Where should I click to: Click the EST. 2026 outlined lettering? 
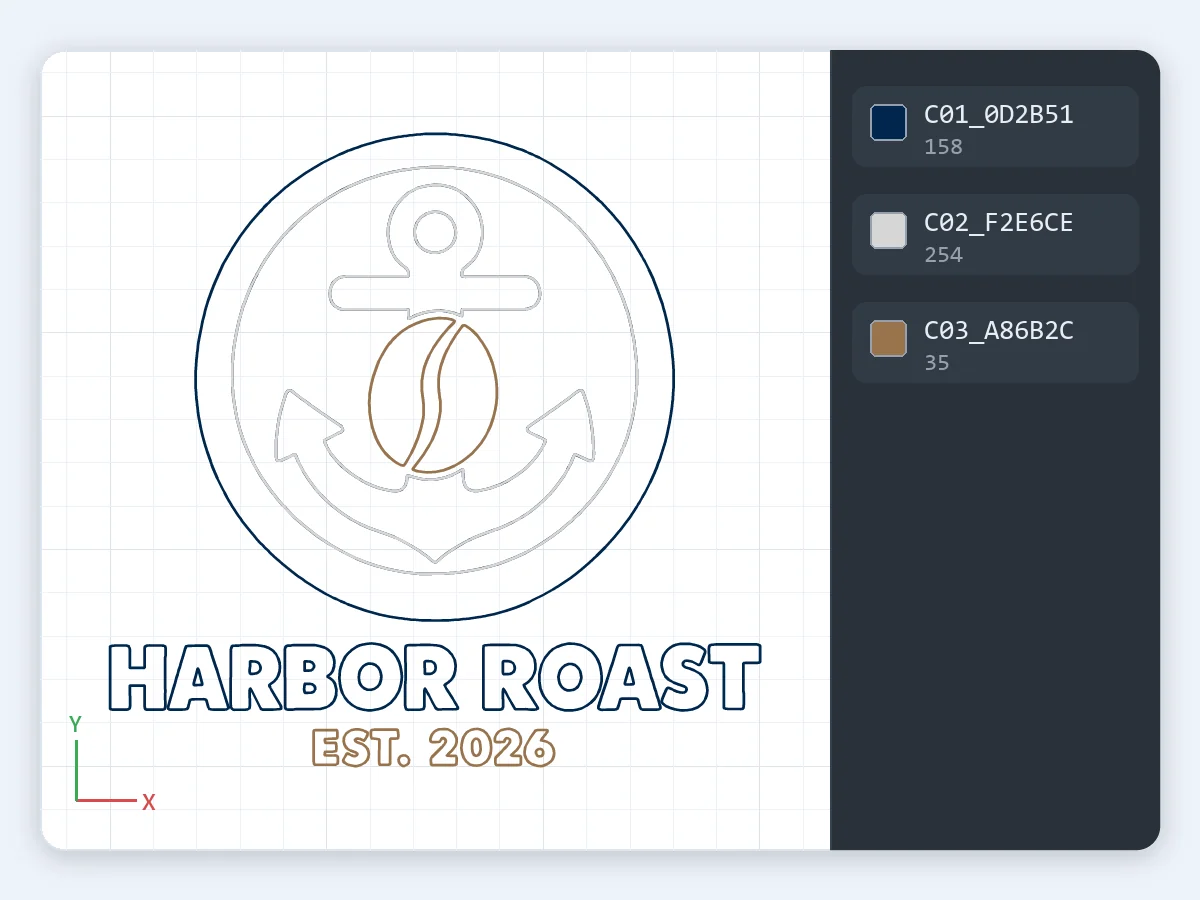tap(434, 748)
